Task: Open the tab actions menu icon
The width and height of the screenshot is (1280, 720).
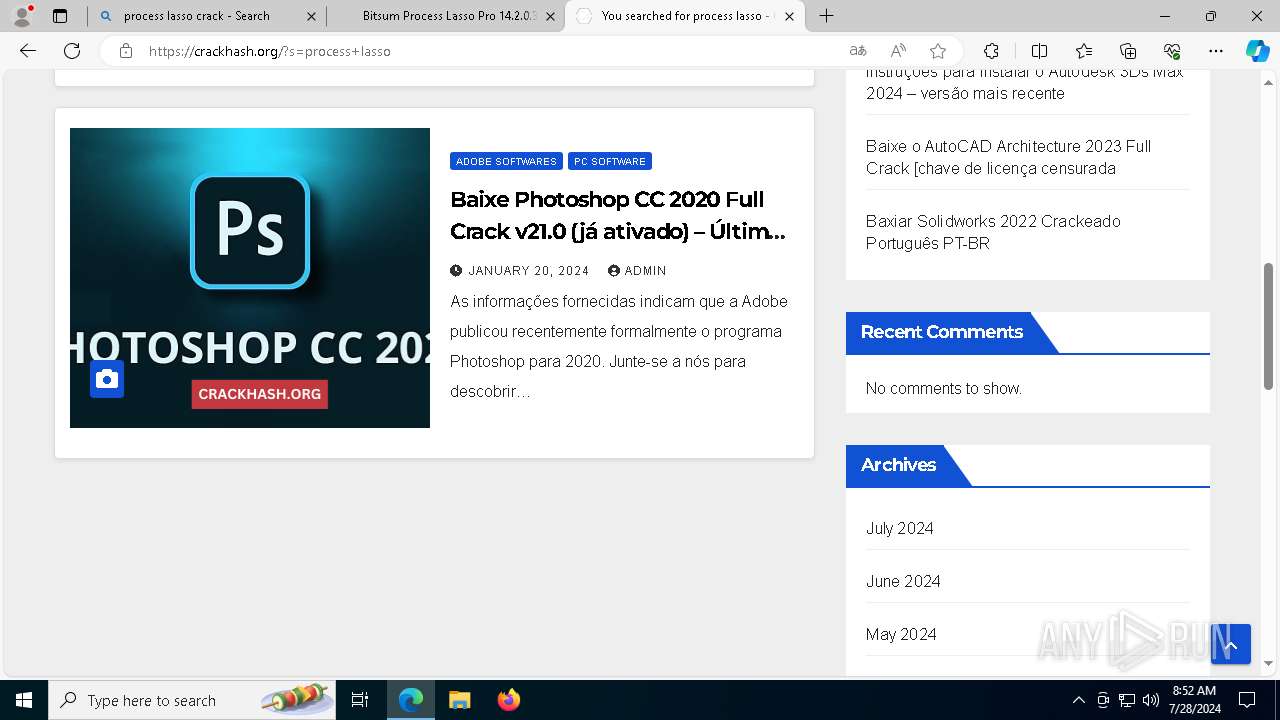Action: [x=60, y=16]
